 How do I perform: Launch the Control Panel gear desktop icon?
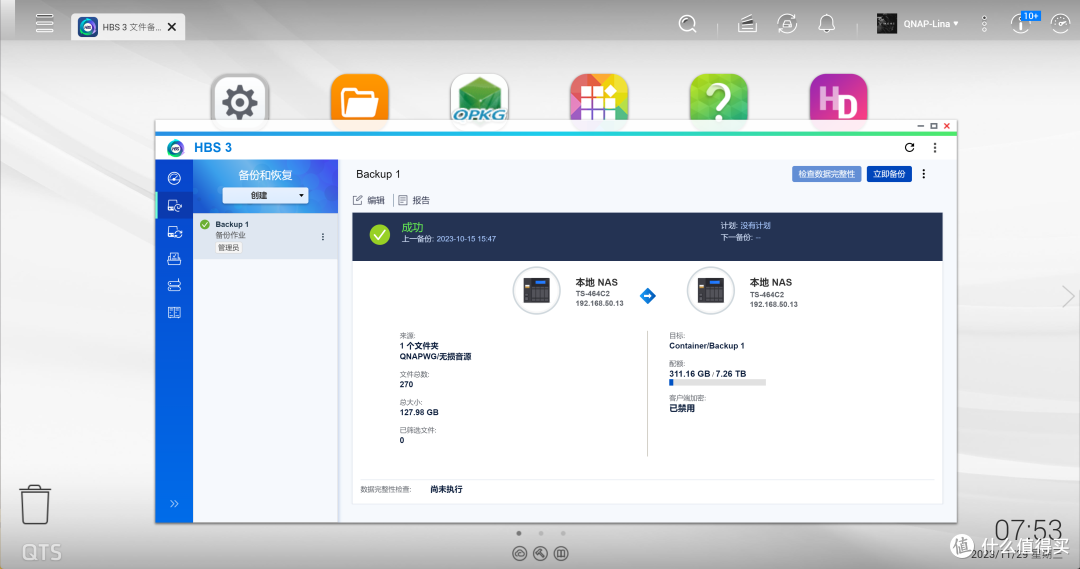tap(240, 101)
